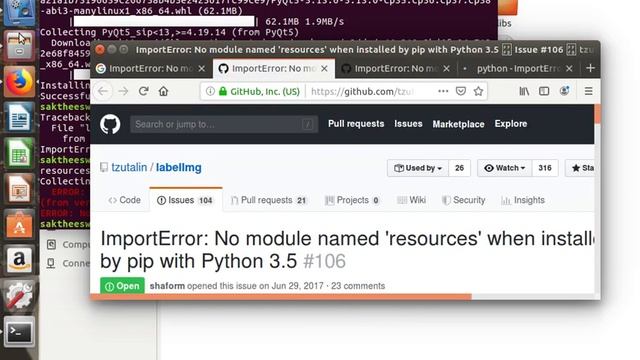Open the Amazon launcher in dock

pos(19,260)
